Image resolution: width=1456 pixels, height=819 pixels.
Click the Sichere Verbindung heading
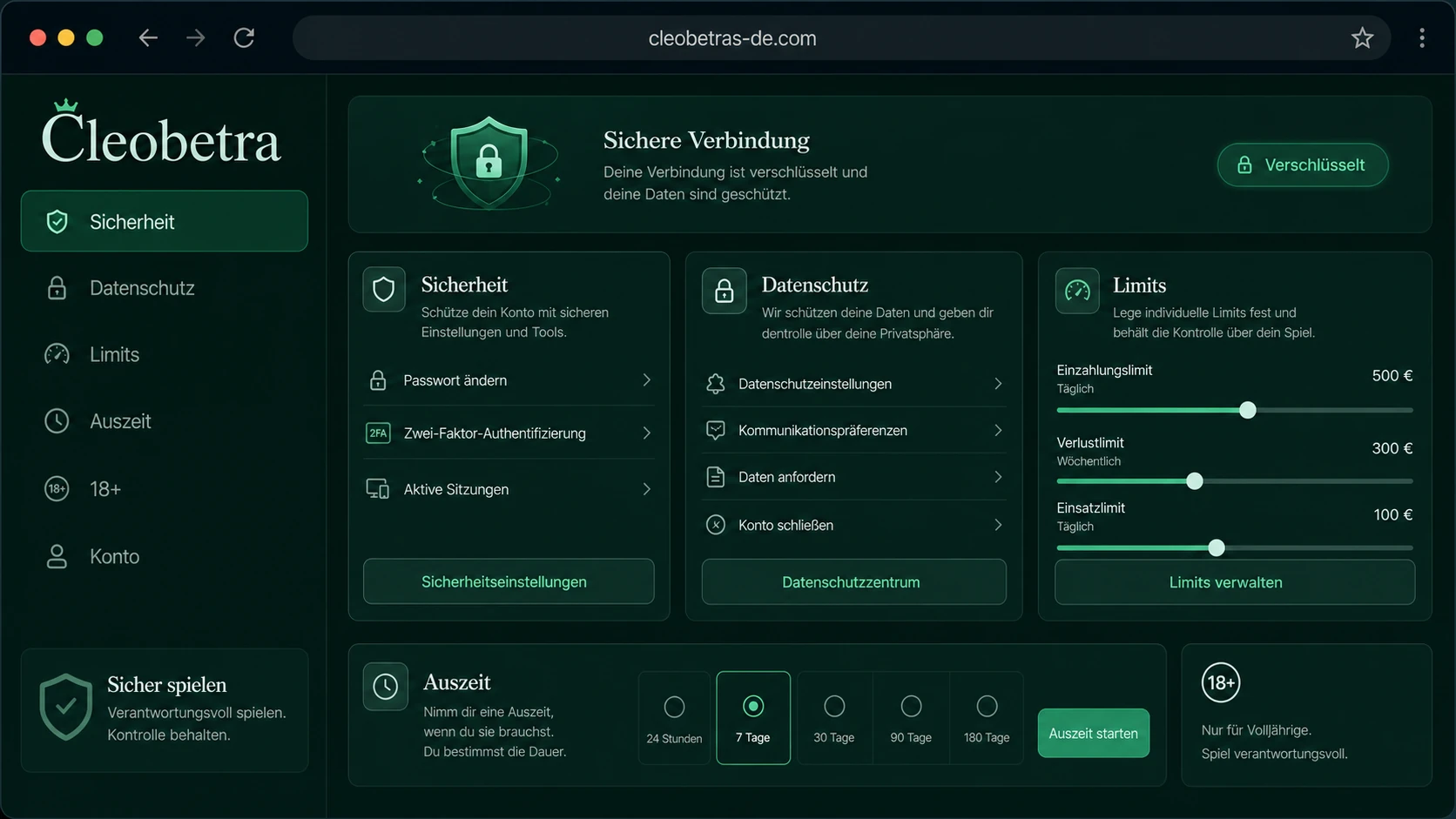[706, 140]
